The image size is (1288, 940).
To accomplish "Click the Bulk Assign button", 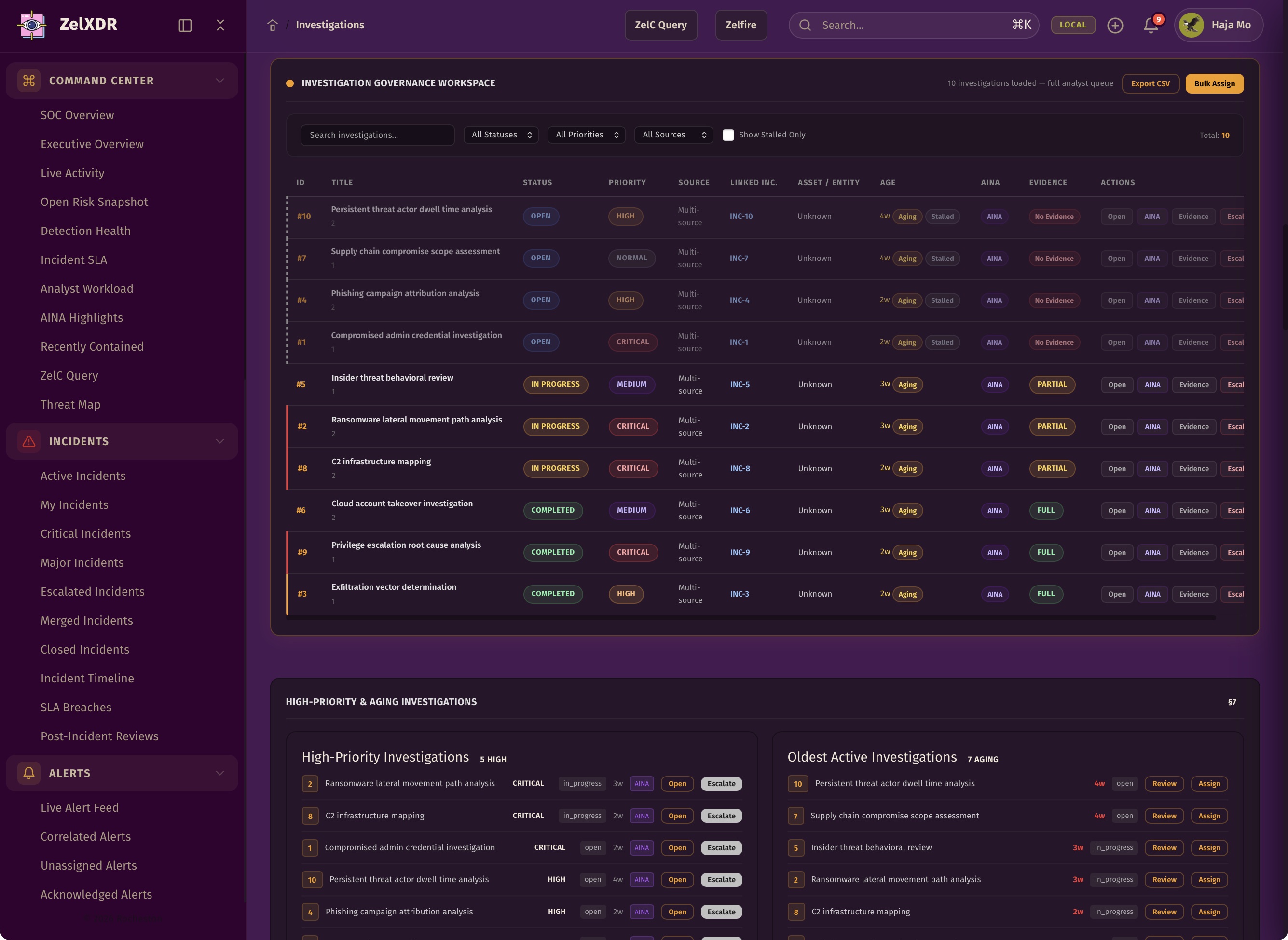I will (1214, 83).
